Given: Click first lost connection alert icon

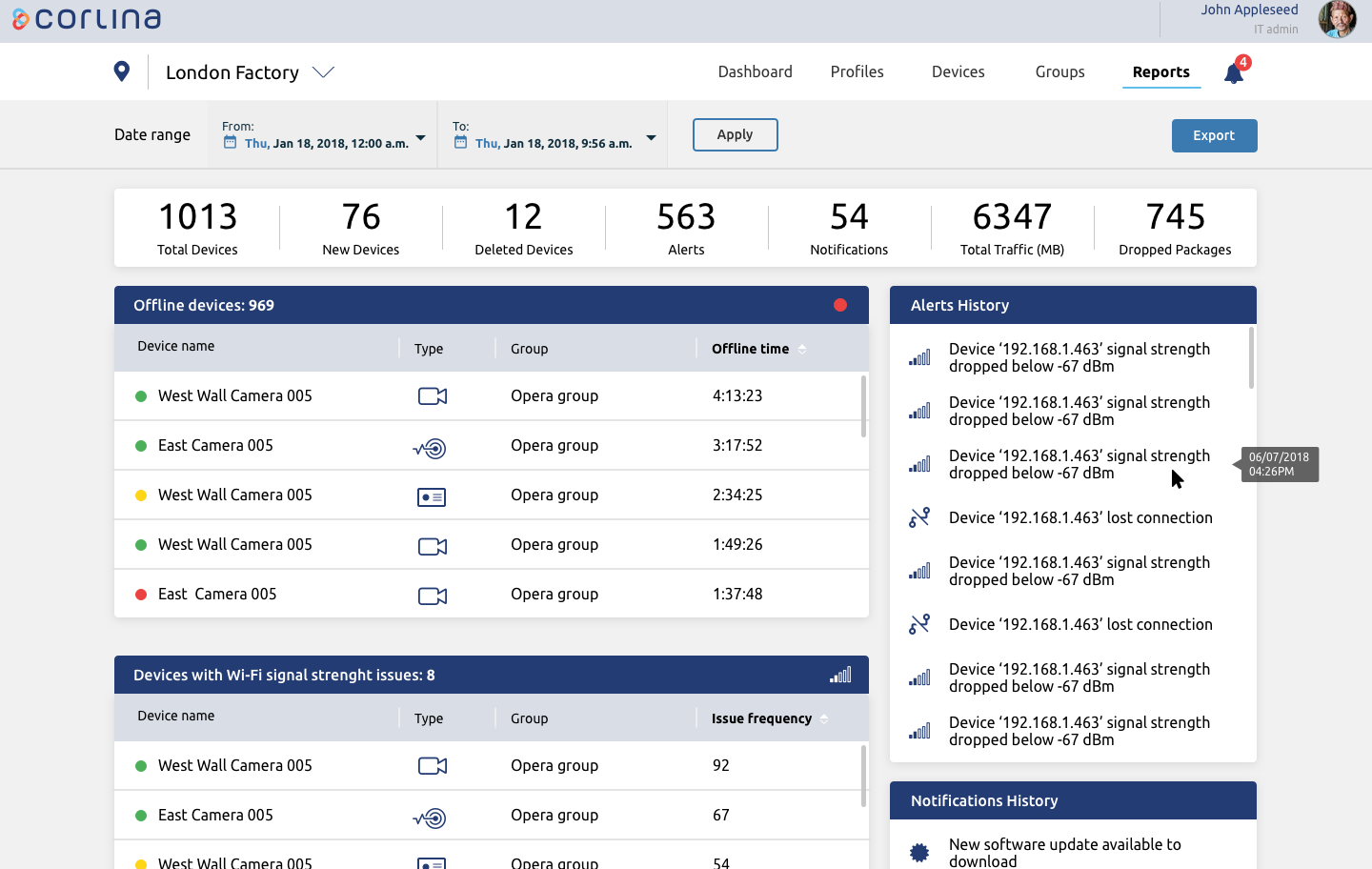Looking at the screenshot, I should tap(919, 517).
